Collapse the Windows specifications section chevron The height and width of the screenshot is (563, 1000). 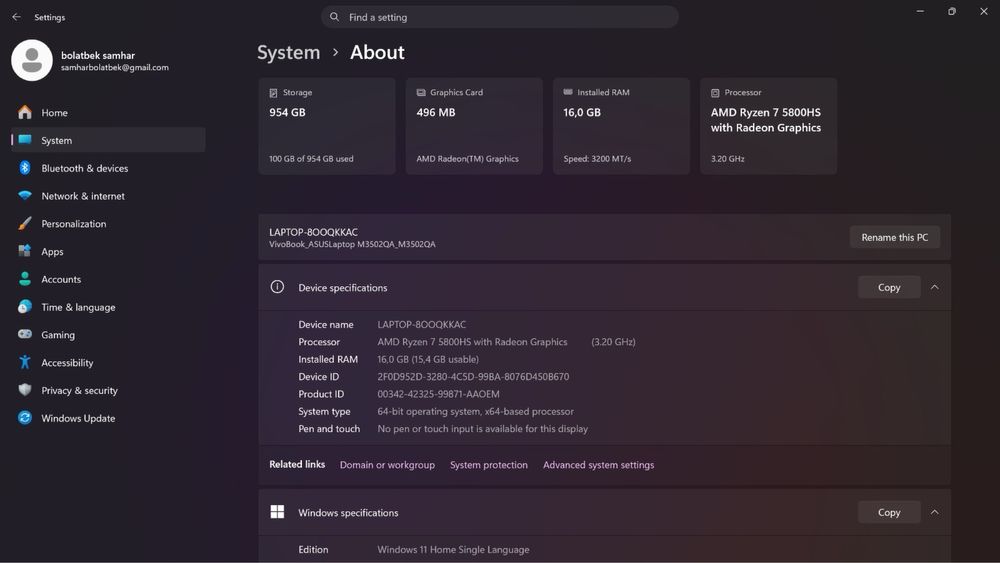pyautogui.click(x=934, y=512)
